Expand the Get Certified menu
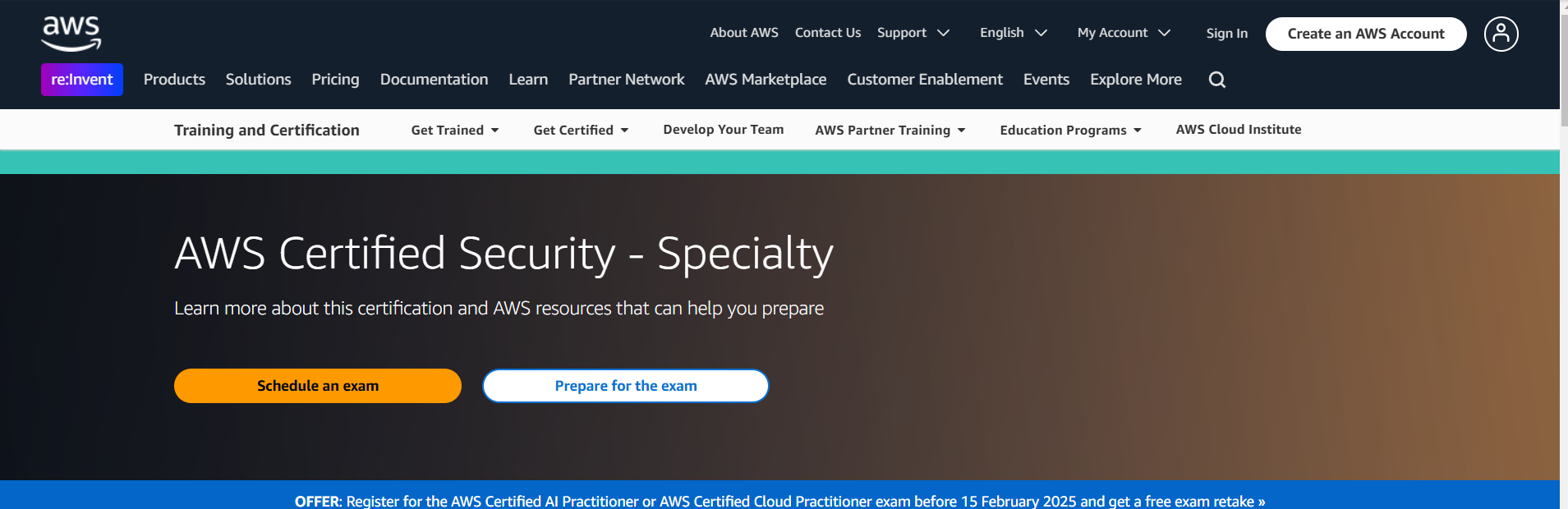 click(x=581, y=130)
